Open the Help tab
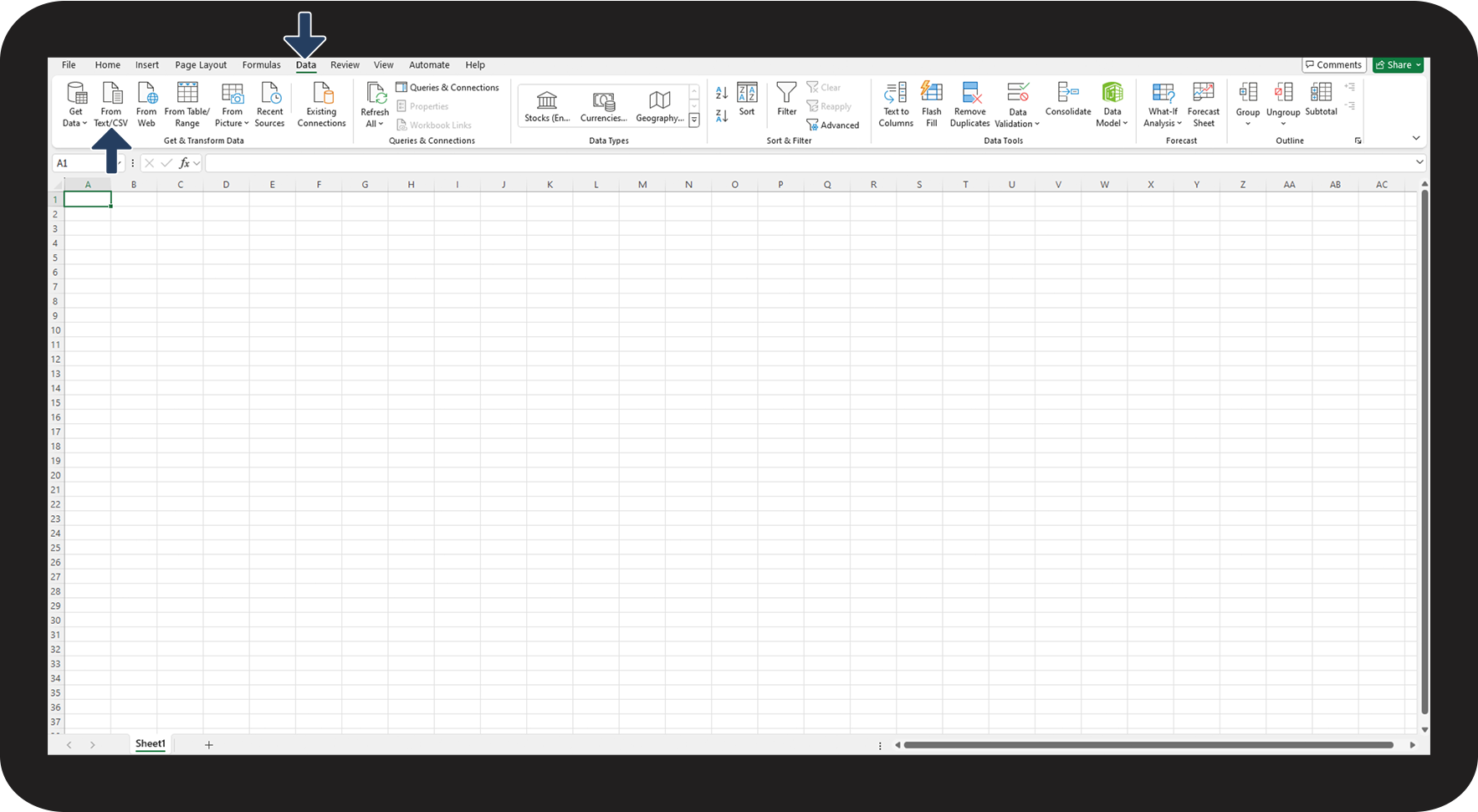This screenshot has width=1478, height=812. (475, 65)
